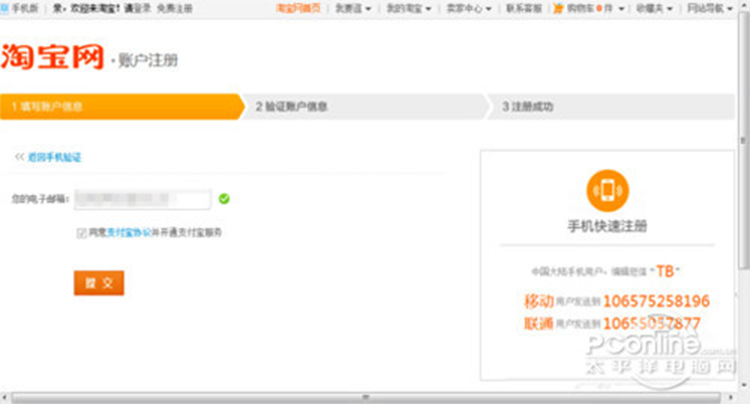Expand the 网站导航 site navigation dropdown
This screenshot has width=750, height=404.
click(x=710, y=9)
